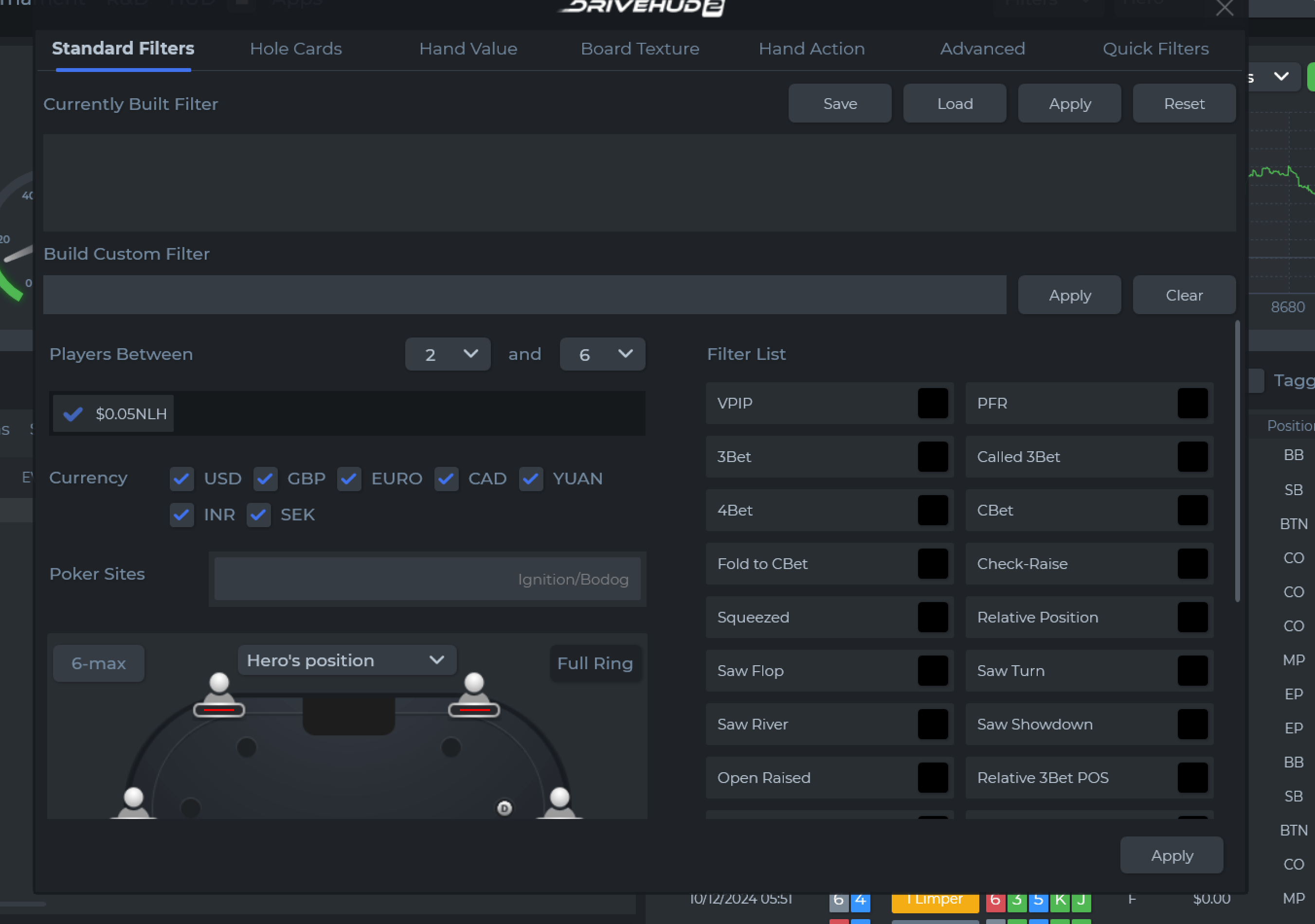
Task: Toggle the CAD currency checkbox
Action: point(446,479)
